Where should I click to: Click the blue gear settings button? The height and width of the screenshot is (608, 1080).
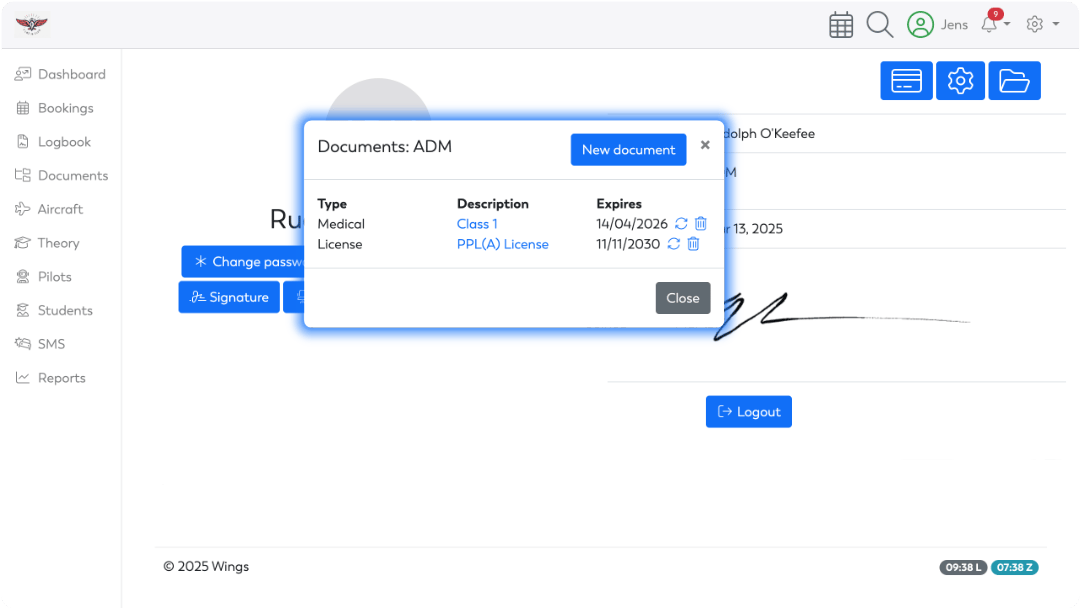click(x=960, y=81)
